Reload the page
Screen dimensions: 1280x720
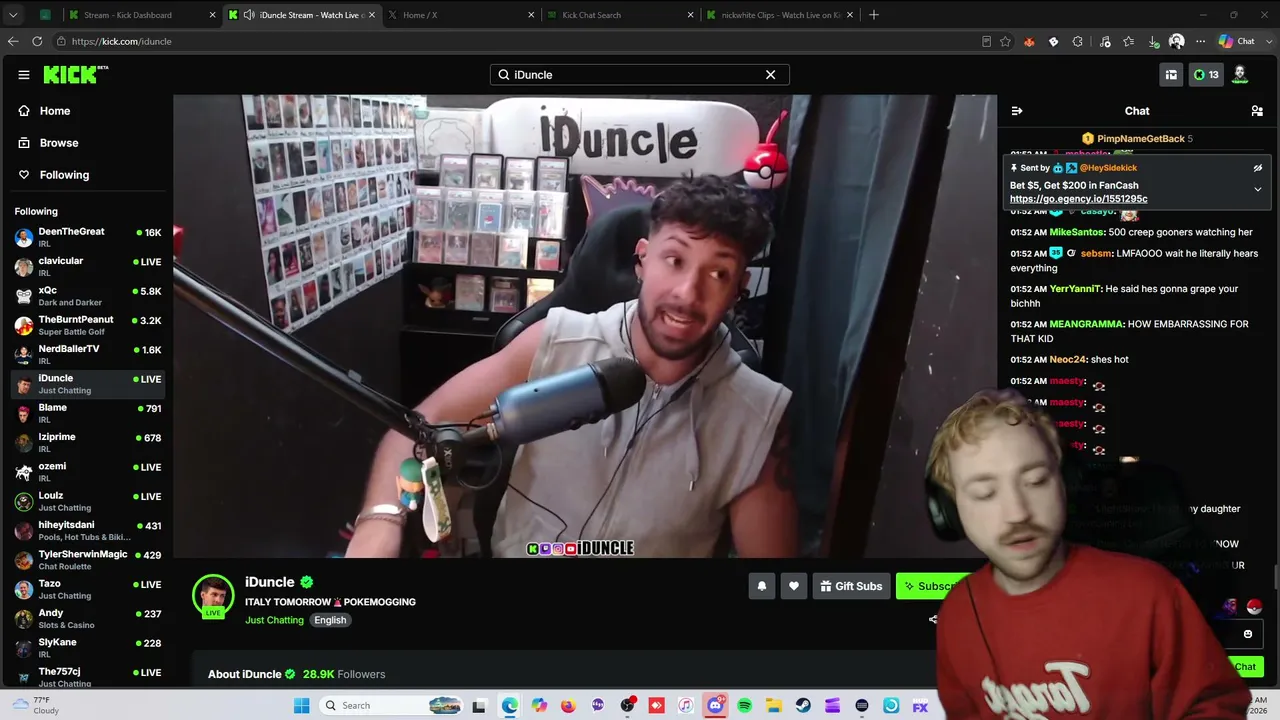pyautogui.click(x=37, y=41)
